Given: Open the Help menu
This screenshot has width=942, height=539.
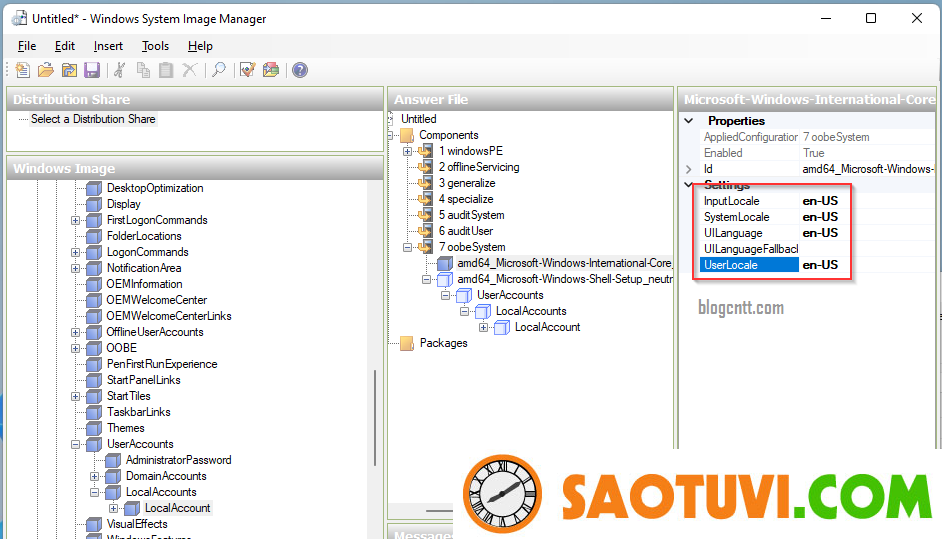Looking at the screenshot, I should (200, 46).
